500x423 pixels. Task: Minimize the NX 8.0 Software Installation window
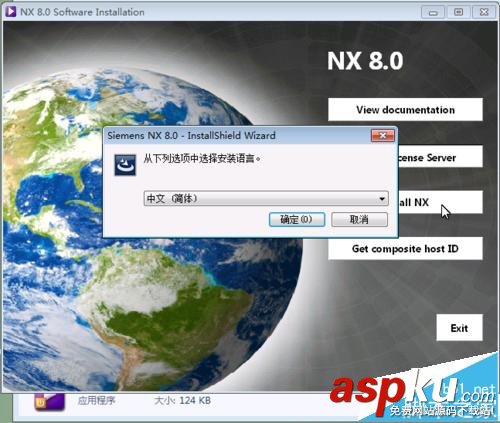click(433, 13)
